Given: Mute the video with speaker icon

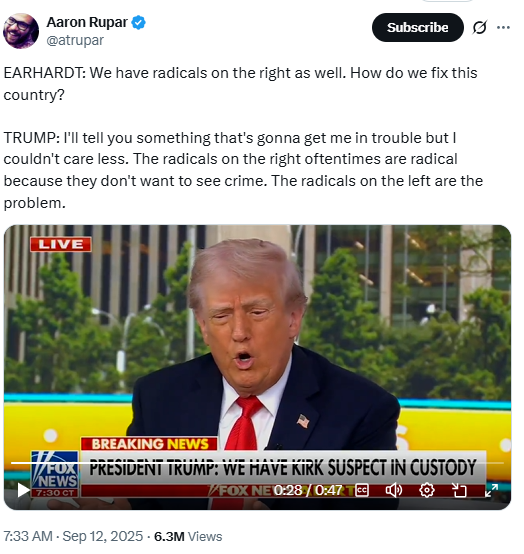Looking at the screenshot, I should pos(394,490).
